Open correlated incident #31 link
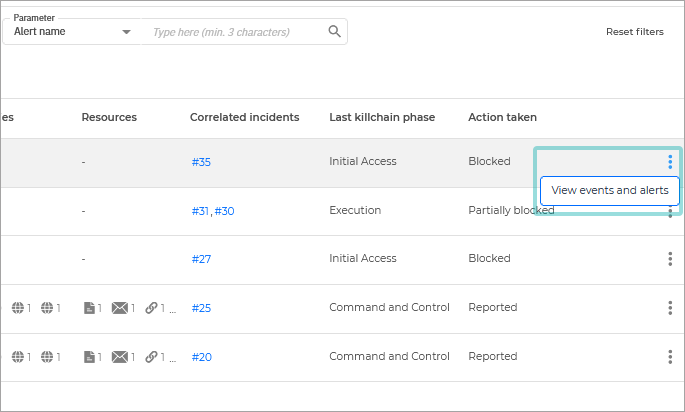The width and height of the screenshot is (685, 412). pos(200,211)
